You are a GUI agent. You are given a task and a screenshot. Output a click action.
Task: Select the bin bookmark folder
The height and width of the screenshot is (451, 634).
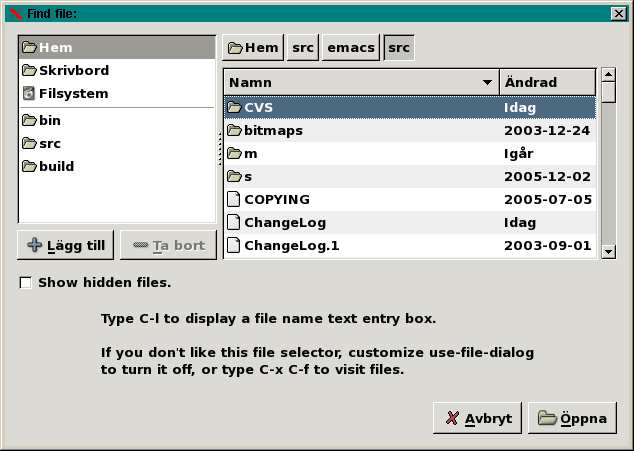point(117,120)
